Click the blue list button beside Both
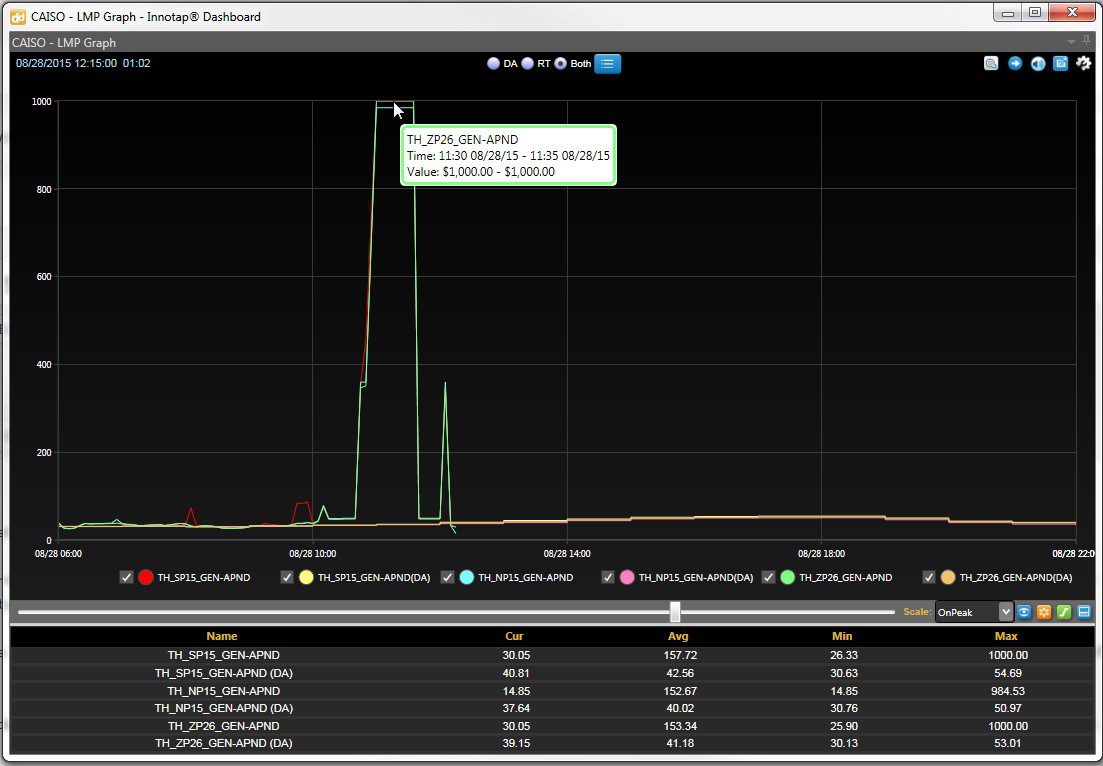Screen dimensions: 1103x766 [x=608, y=64]
